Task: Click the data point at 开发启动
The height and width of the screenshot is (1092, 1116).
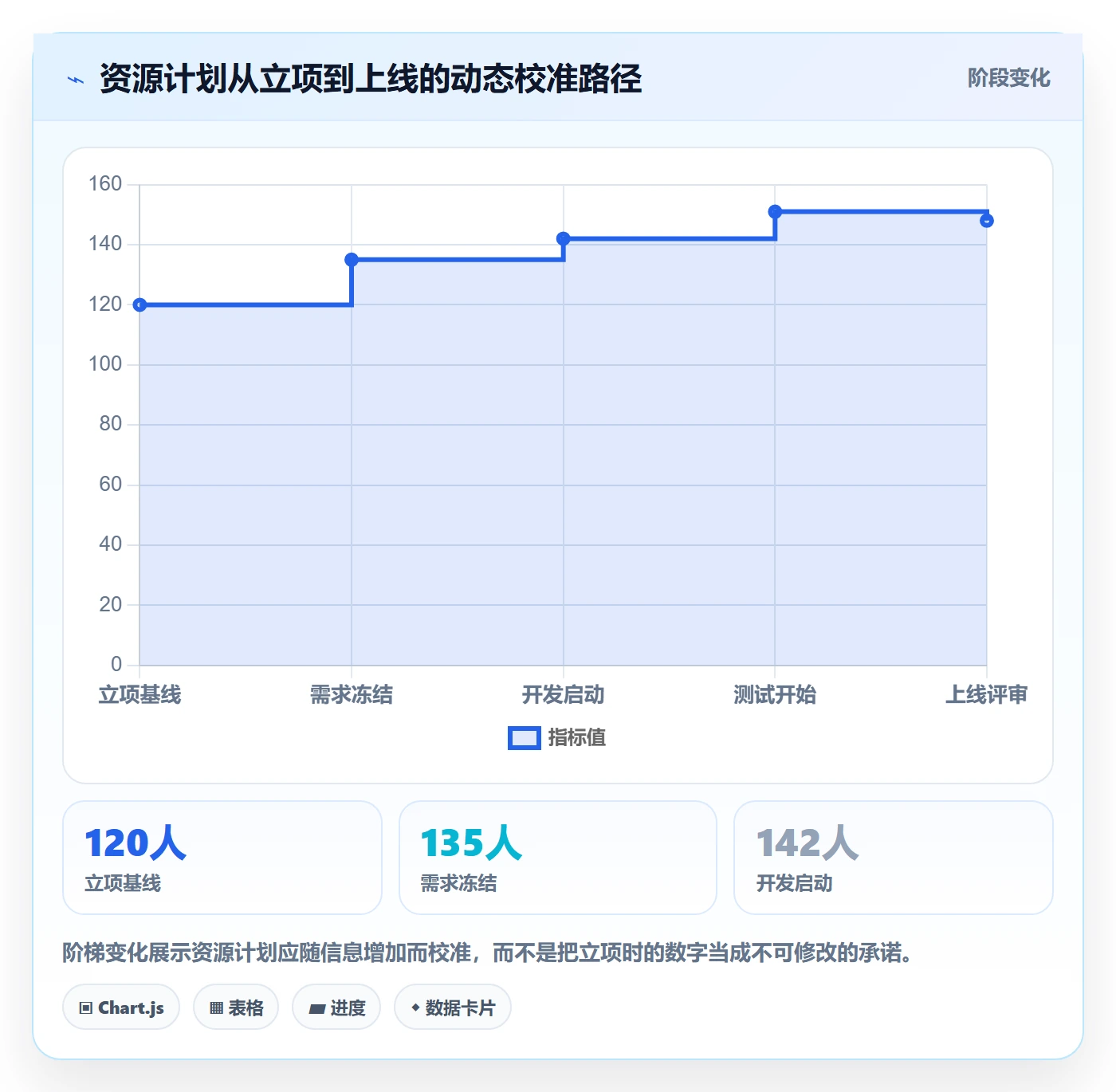Action: 564,238
